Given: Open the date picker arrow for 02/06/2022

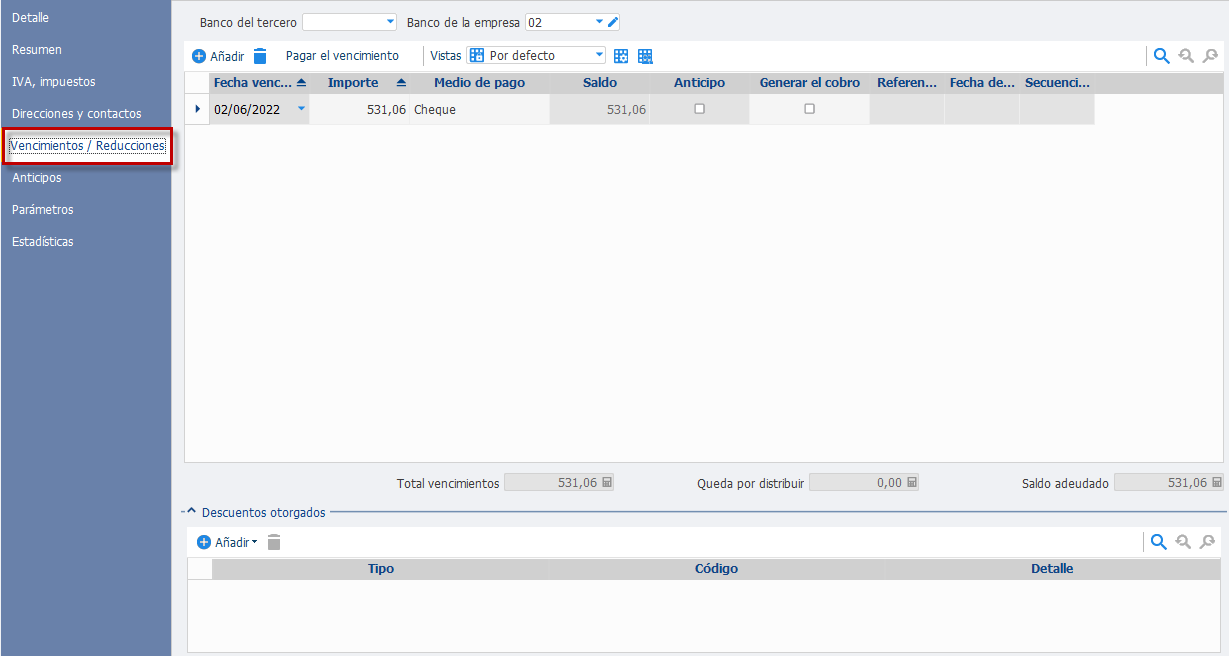Looking at the screenshot, I should [301, 109].
